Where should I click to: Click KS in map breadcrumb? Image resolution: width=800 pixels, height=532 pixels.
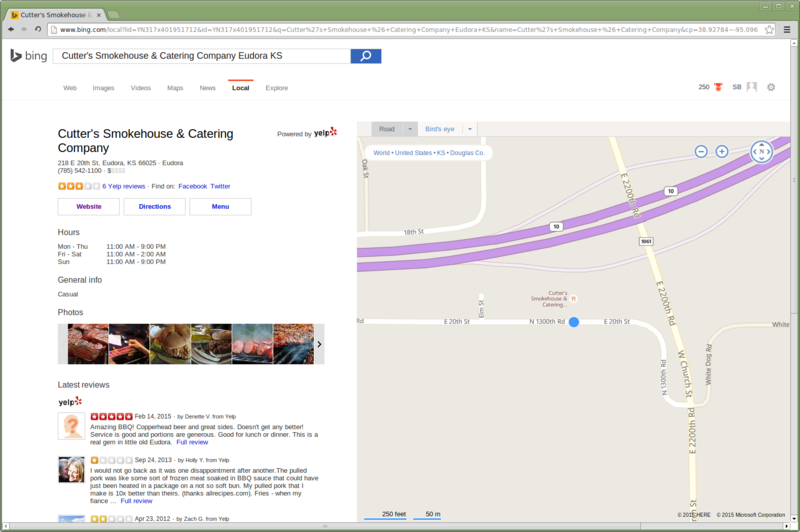pyautogui.click(x=441, y=153)
